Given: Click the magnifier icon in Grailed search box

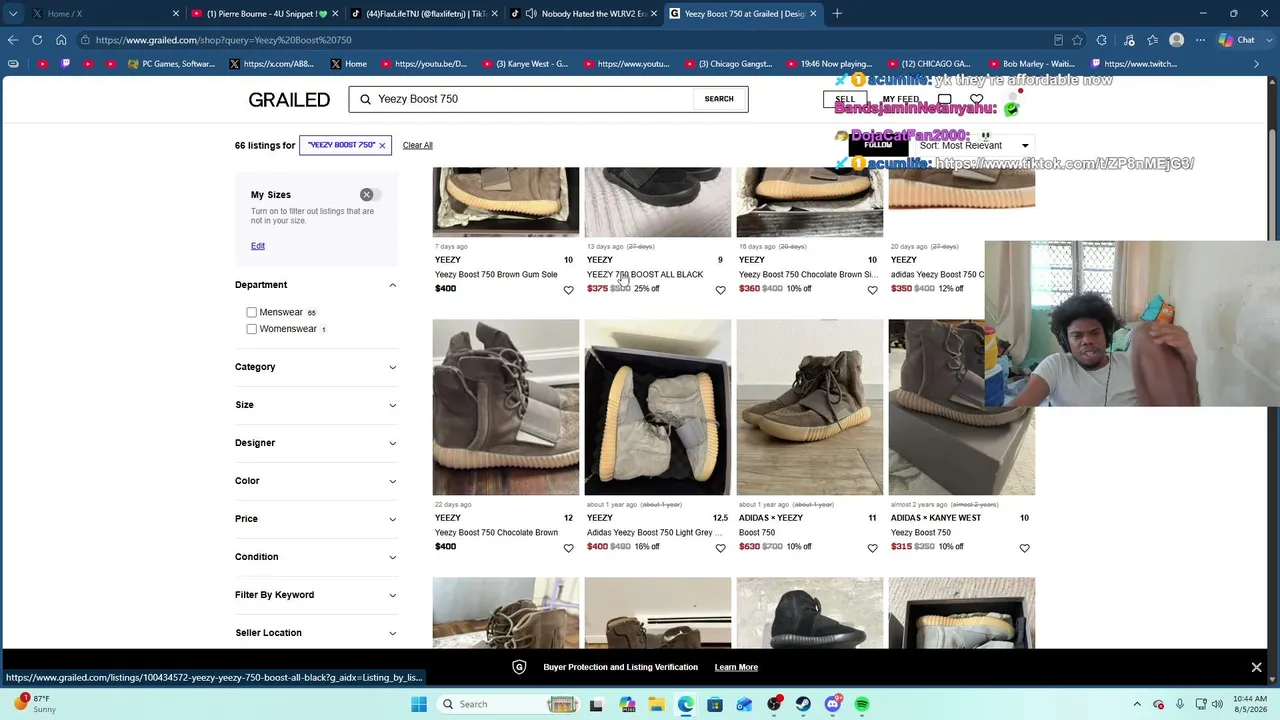Looking at the screenshot, I should tap(365, 99).
